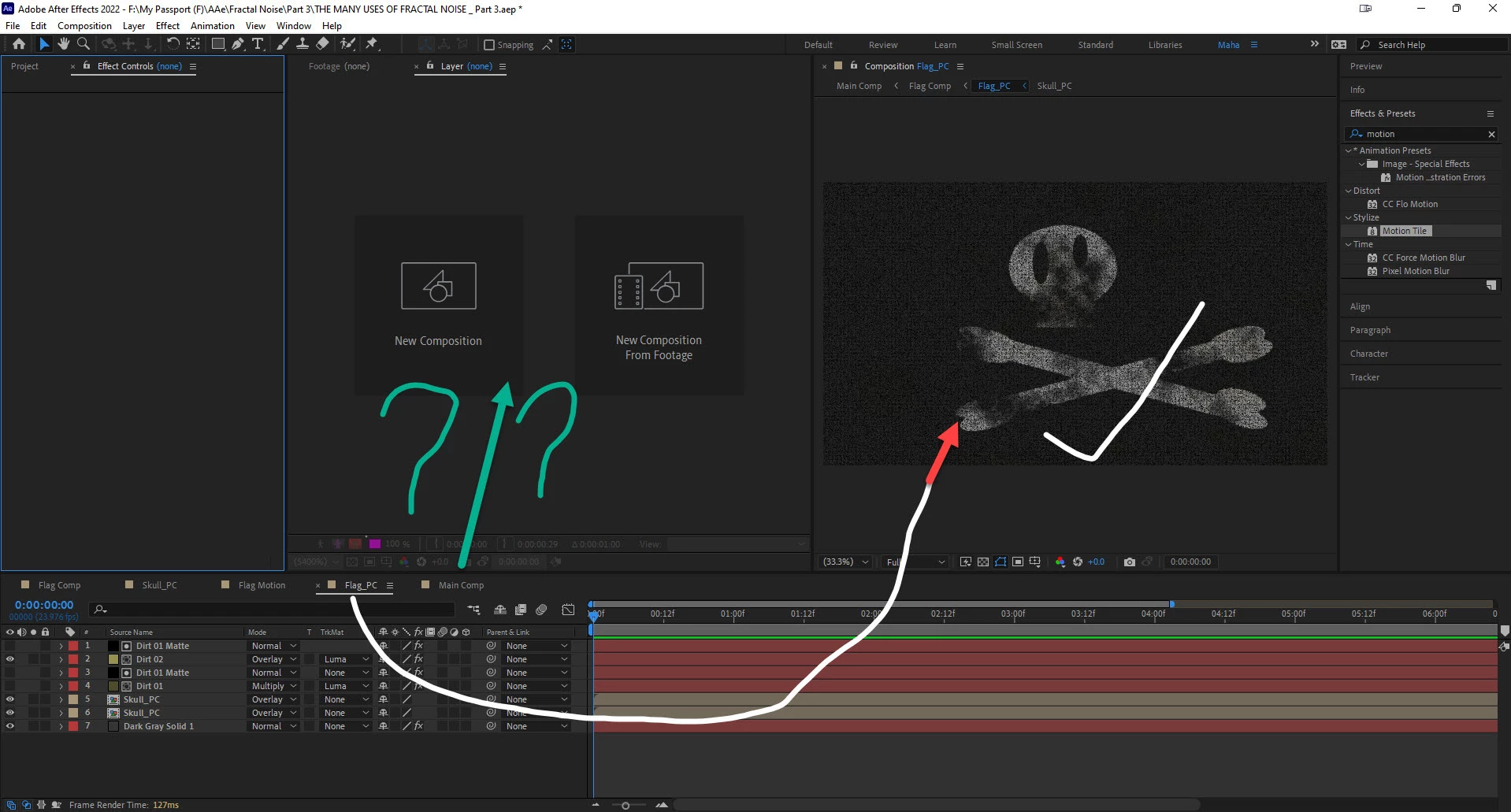Open the viewer magnification 33.3% dropdown

(845, 562)
